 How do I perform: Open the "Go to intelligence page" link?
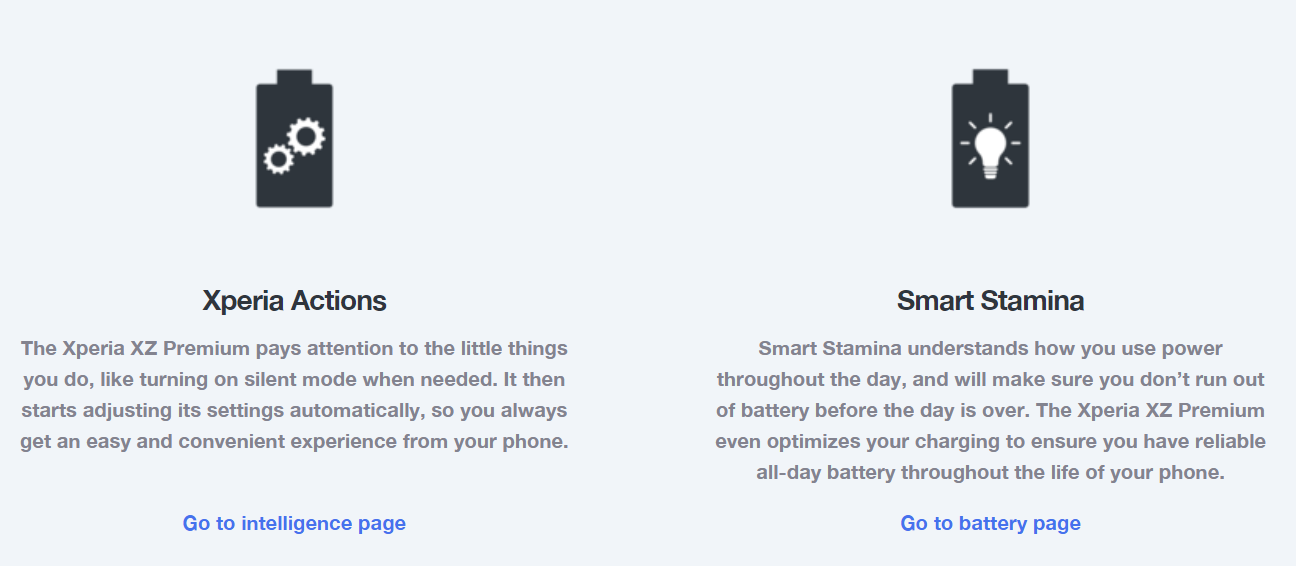click(x=294, y=523)
